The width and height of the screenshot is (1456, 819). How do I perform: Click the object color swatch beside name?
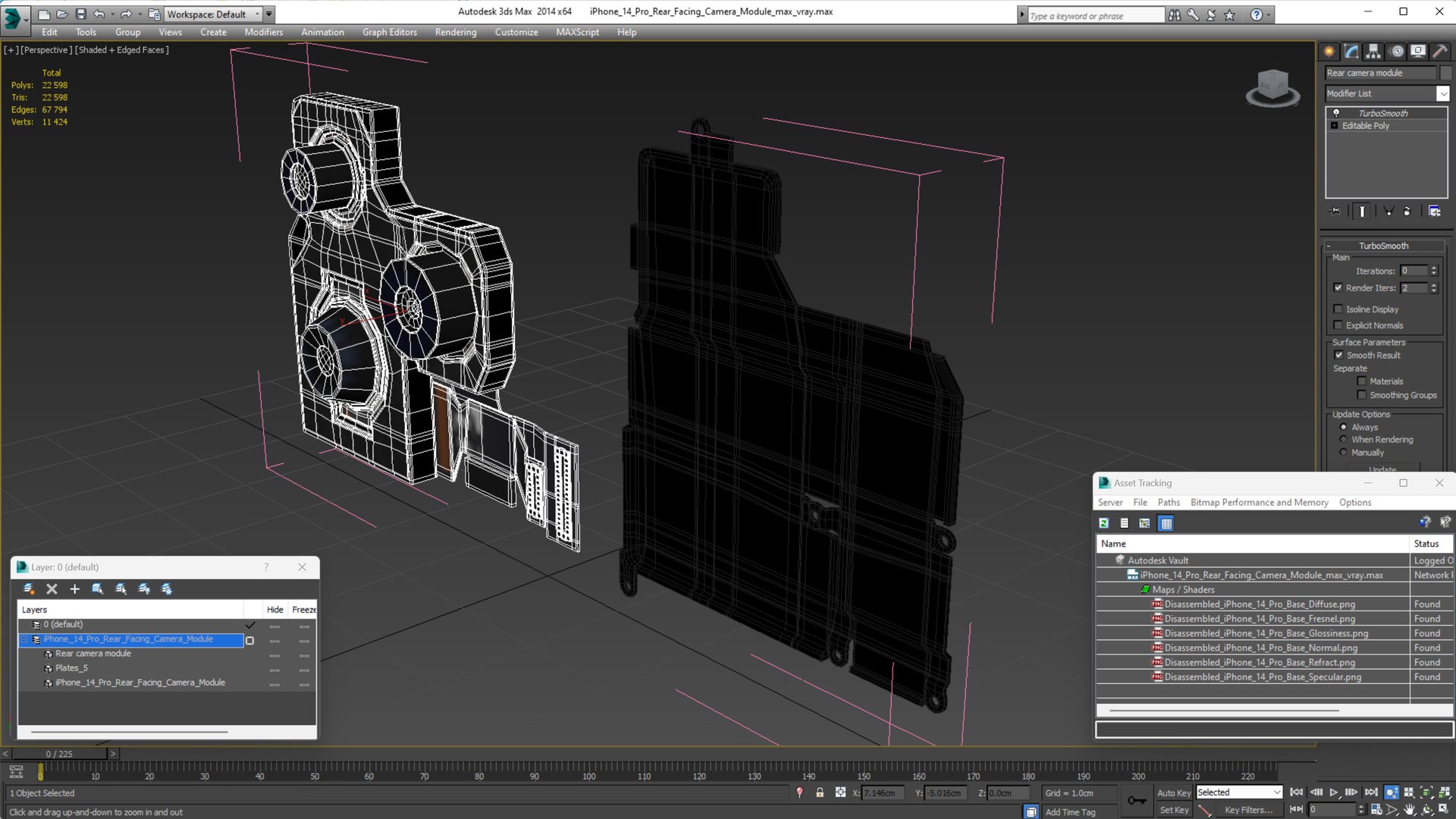(x=1446, y=73)
